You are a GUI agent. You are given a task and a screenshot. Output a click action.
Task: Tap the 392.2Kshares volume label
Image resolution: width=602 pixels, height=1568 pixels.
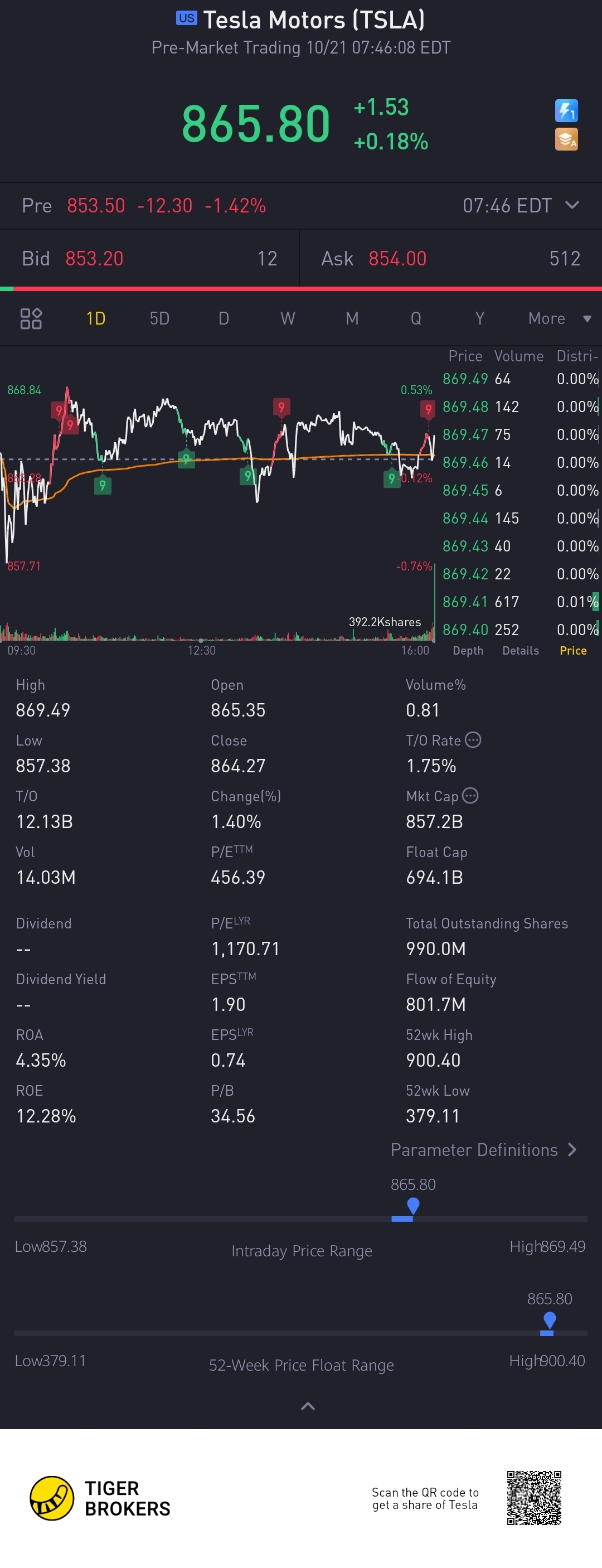385,622
